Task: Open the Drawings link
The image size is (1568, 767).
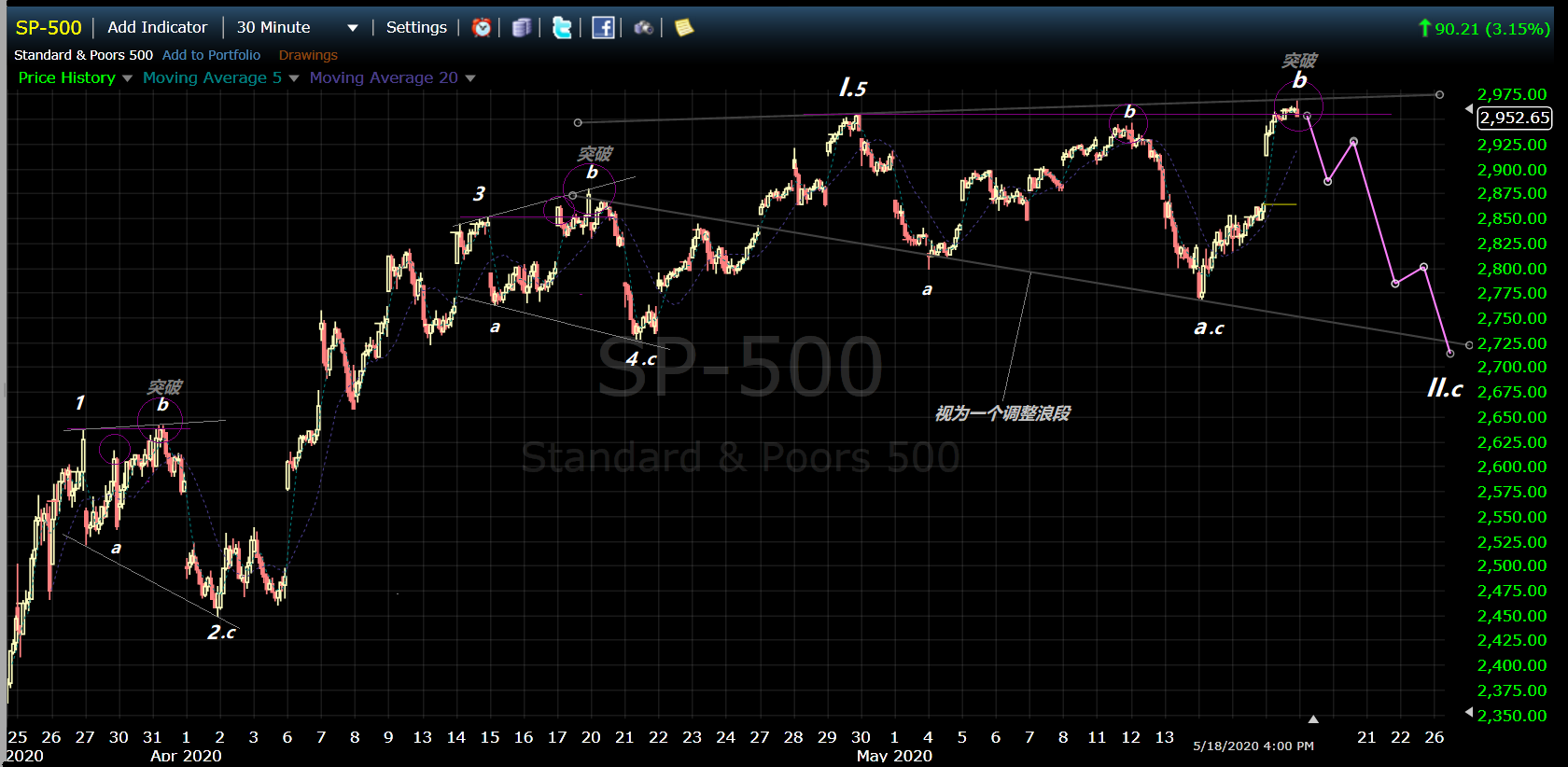Action: point(308,55)
